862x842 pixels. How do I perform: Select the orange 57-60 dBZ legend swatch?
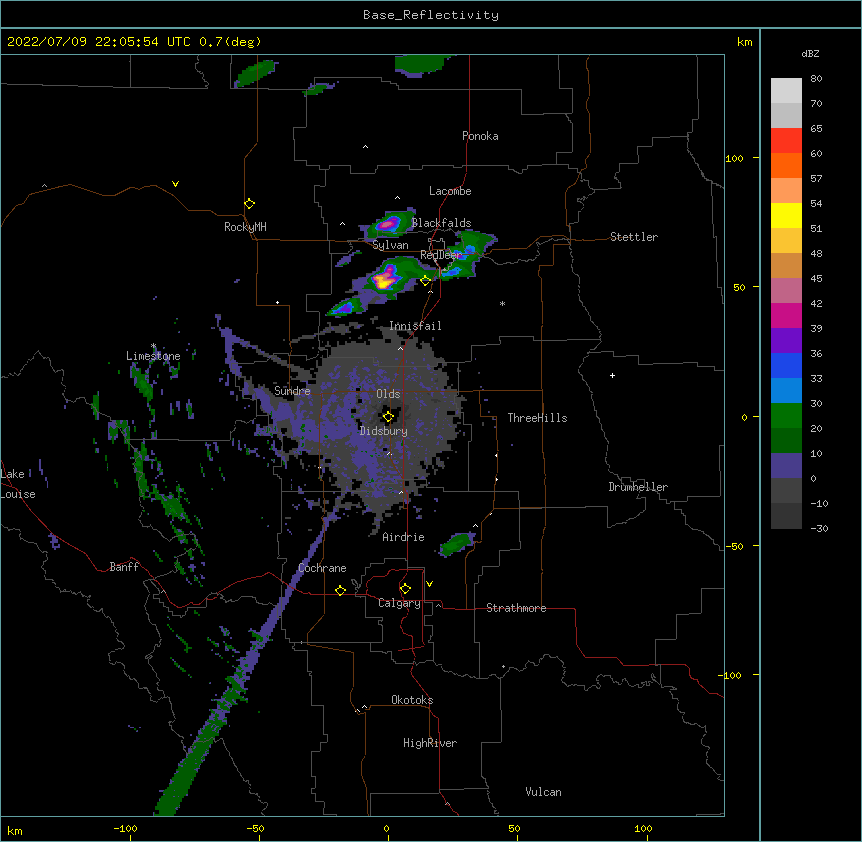(x=786, y=165)
